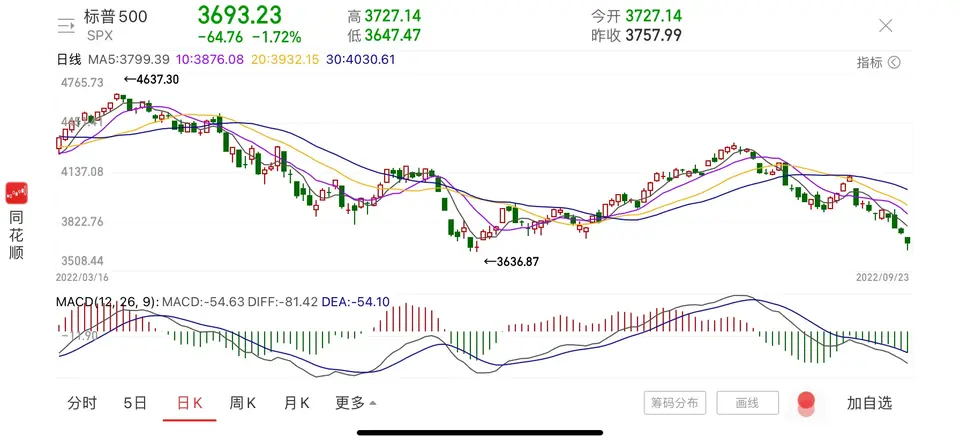Tap the 30:4030.61 MA legend
This screenshot has height=444, width=960.
coord(360,60)
